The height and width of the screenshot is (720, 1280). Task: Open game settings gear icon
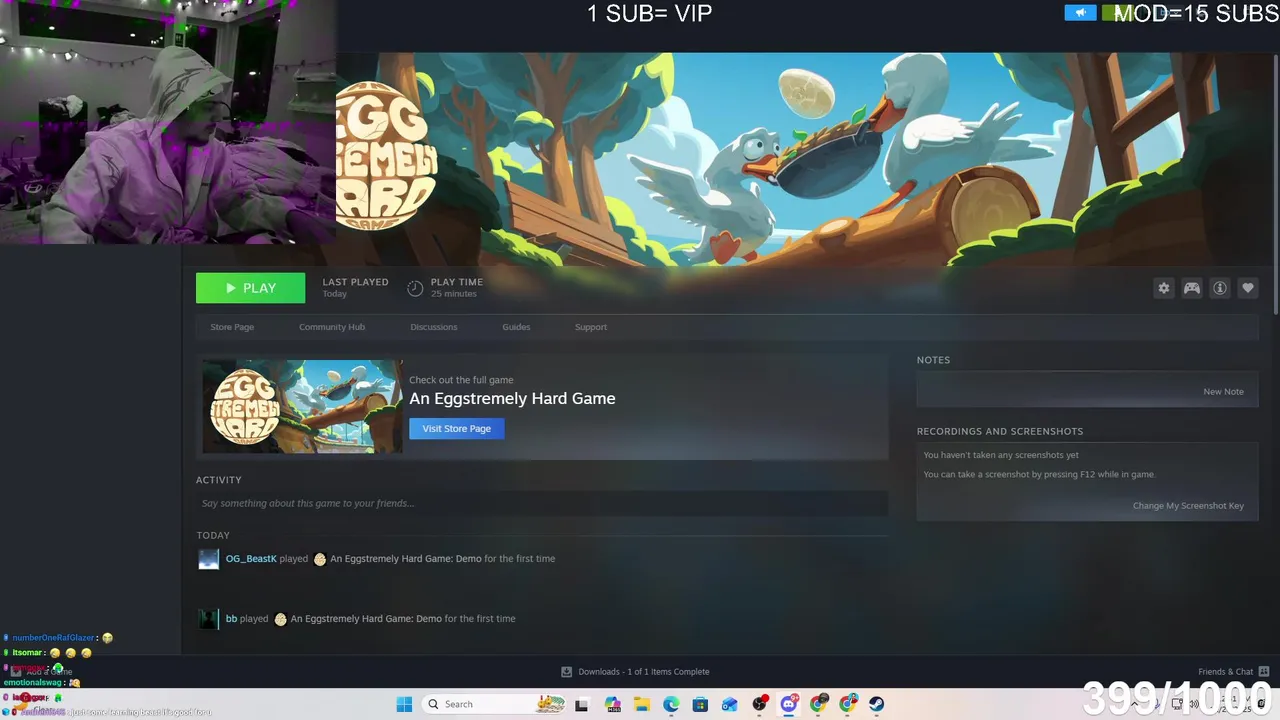coord(1164,288)
